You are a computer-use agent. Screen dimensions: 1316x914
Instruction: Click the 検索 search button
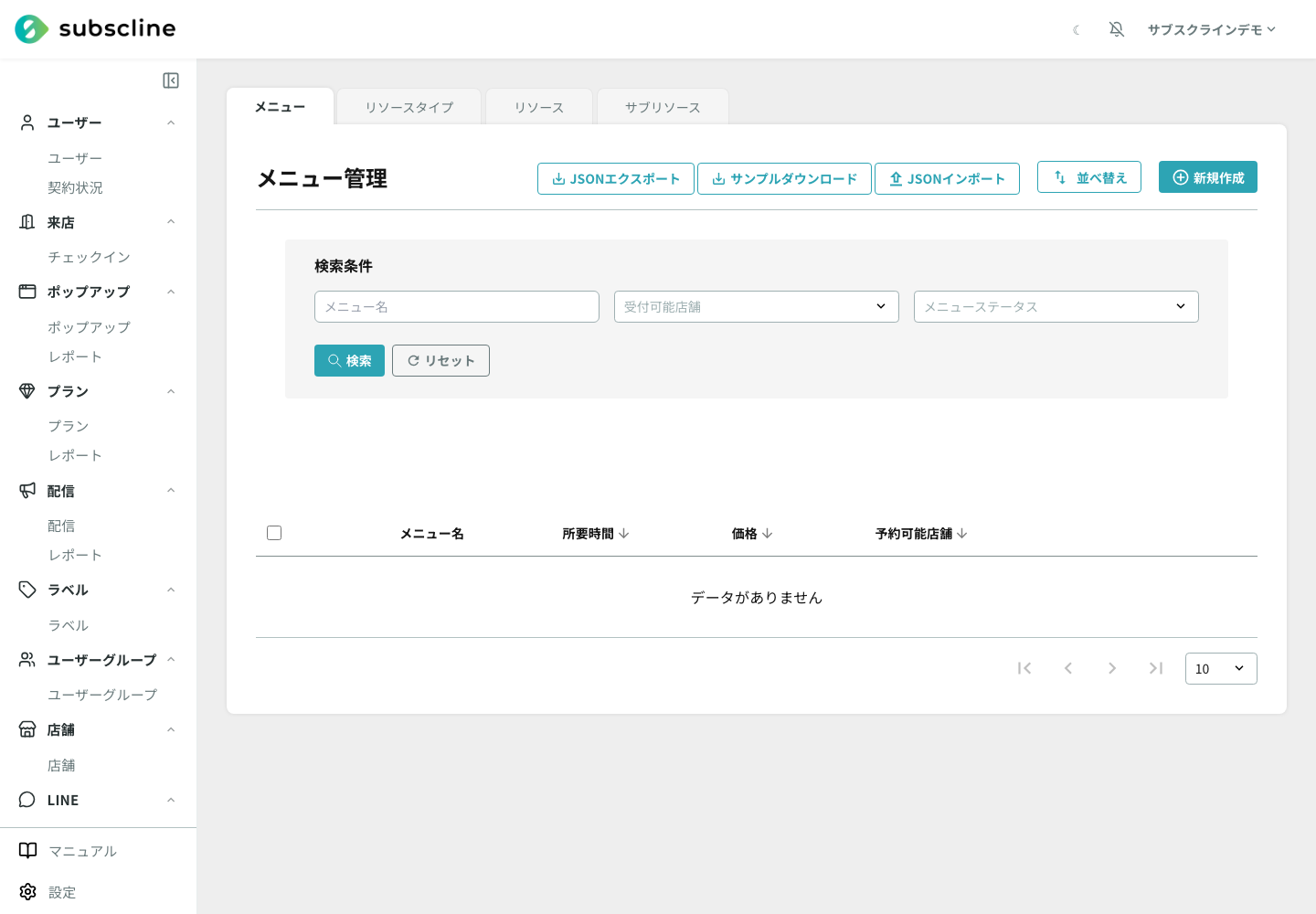[349, 361]
